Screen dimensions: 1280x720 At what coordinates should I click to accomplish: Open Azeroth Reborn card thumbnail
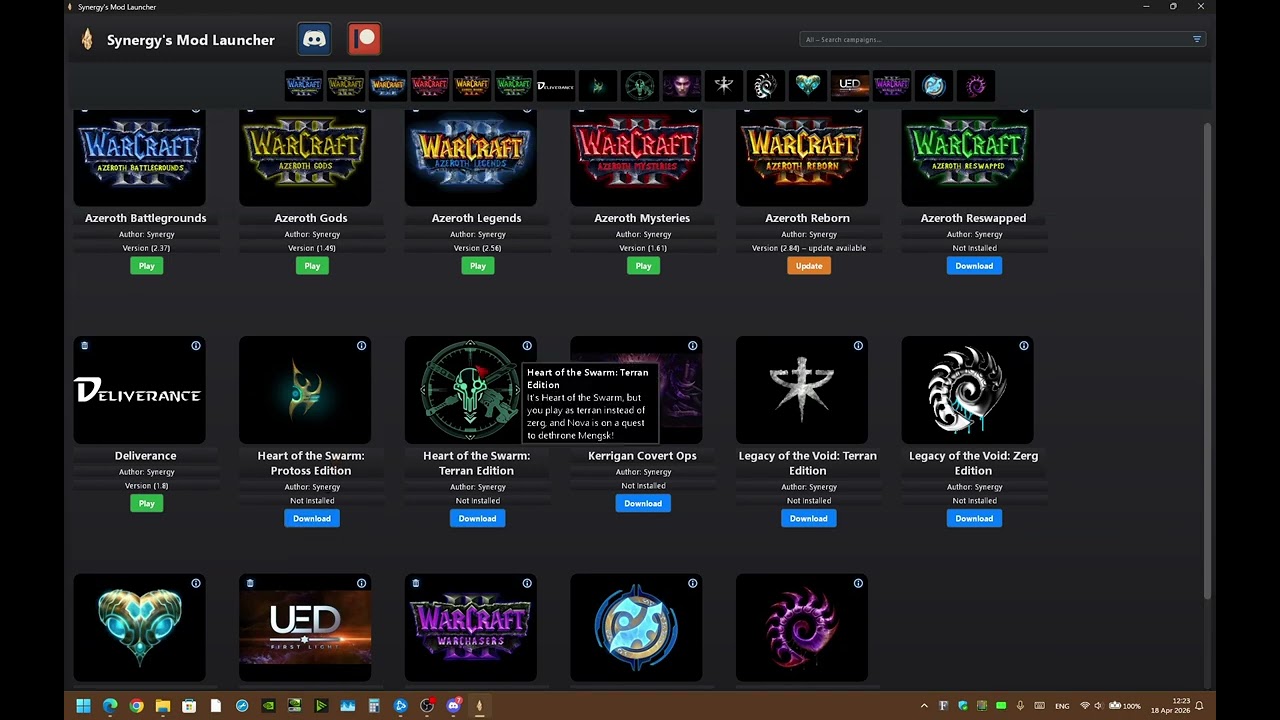802,157
